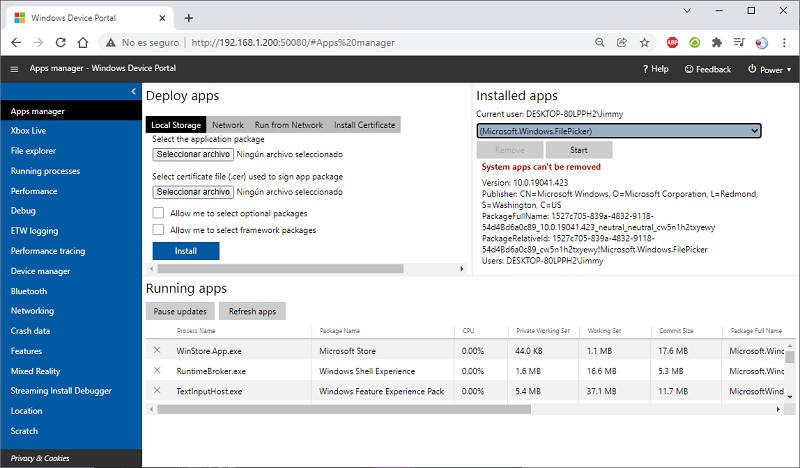
Task: Open the Privacy & Cookies link
Action: coord(40,458)
